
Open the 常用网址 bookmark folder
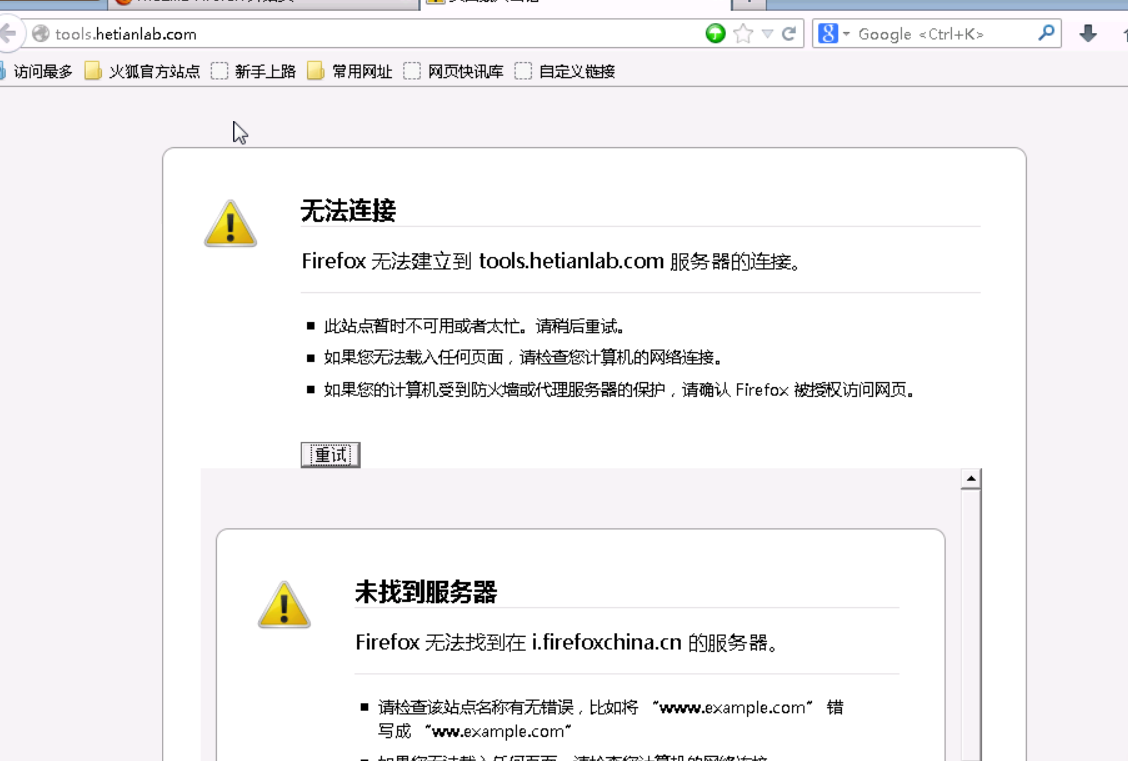pyautogui.click(x=350, y=71)
